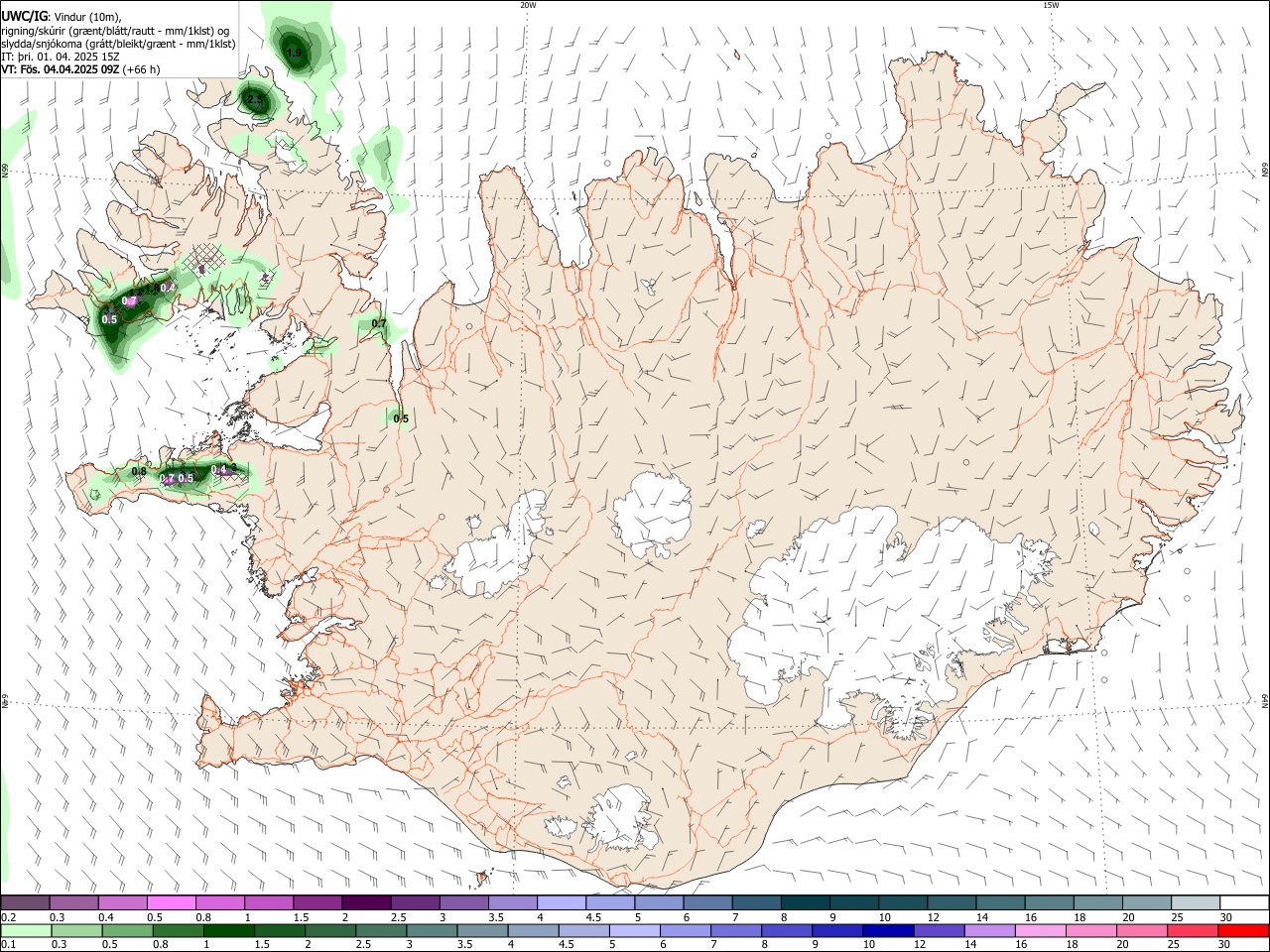Pick the palest green 0.1–0.3 rain scale swatch

pyautogui.click(x=26, y=931)
